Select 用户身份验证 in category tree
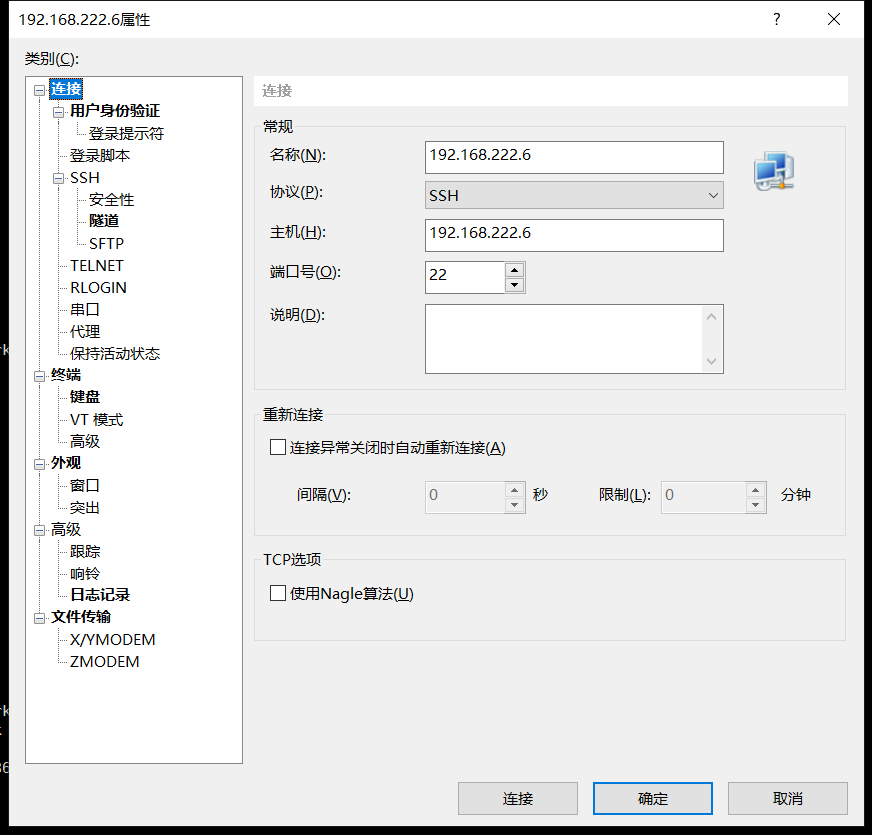The image size is (872, 835). click(115, 111)
